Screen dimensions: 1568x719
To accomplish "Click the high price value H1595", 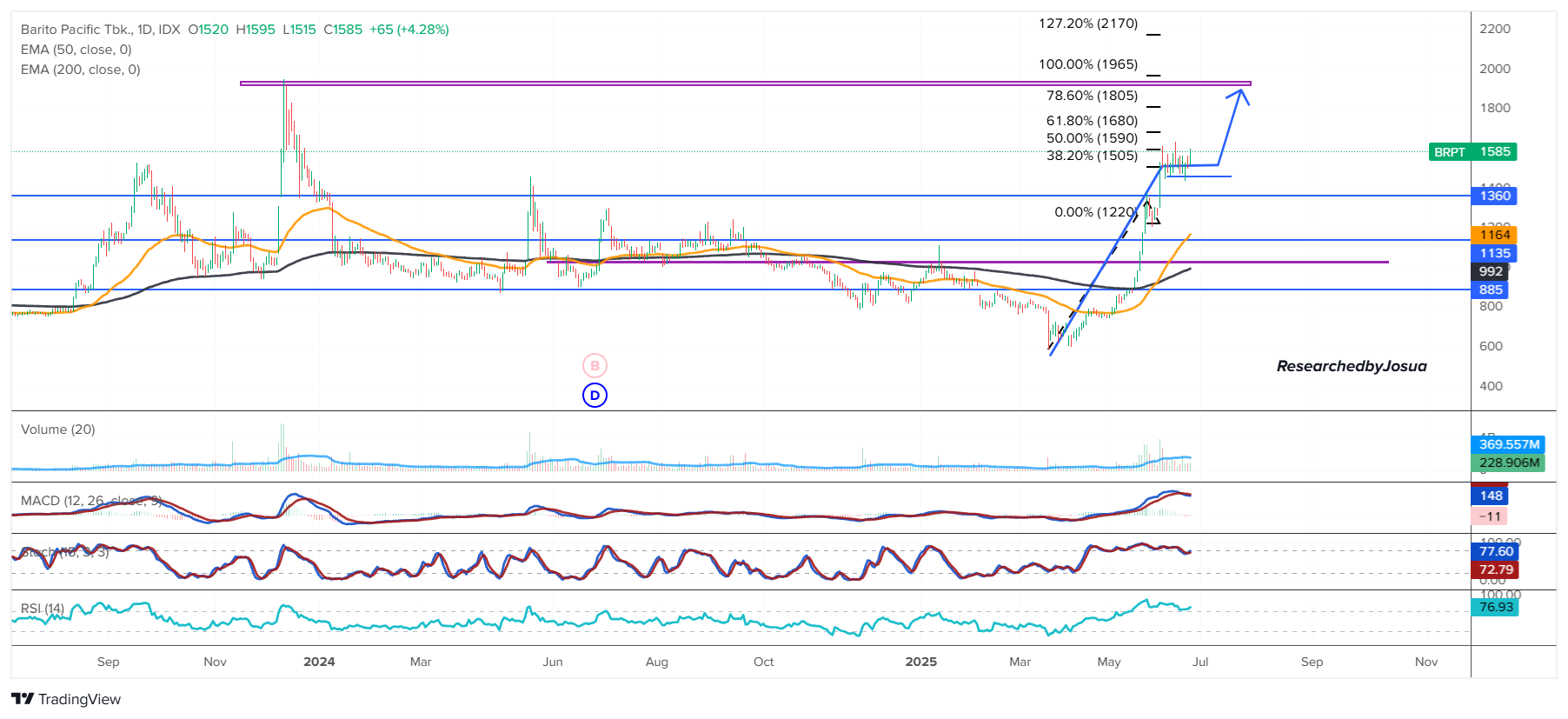I will click(x=256, y=30).
